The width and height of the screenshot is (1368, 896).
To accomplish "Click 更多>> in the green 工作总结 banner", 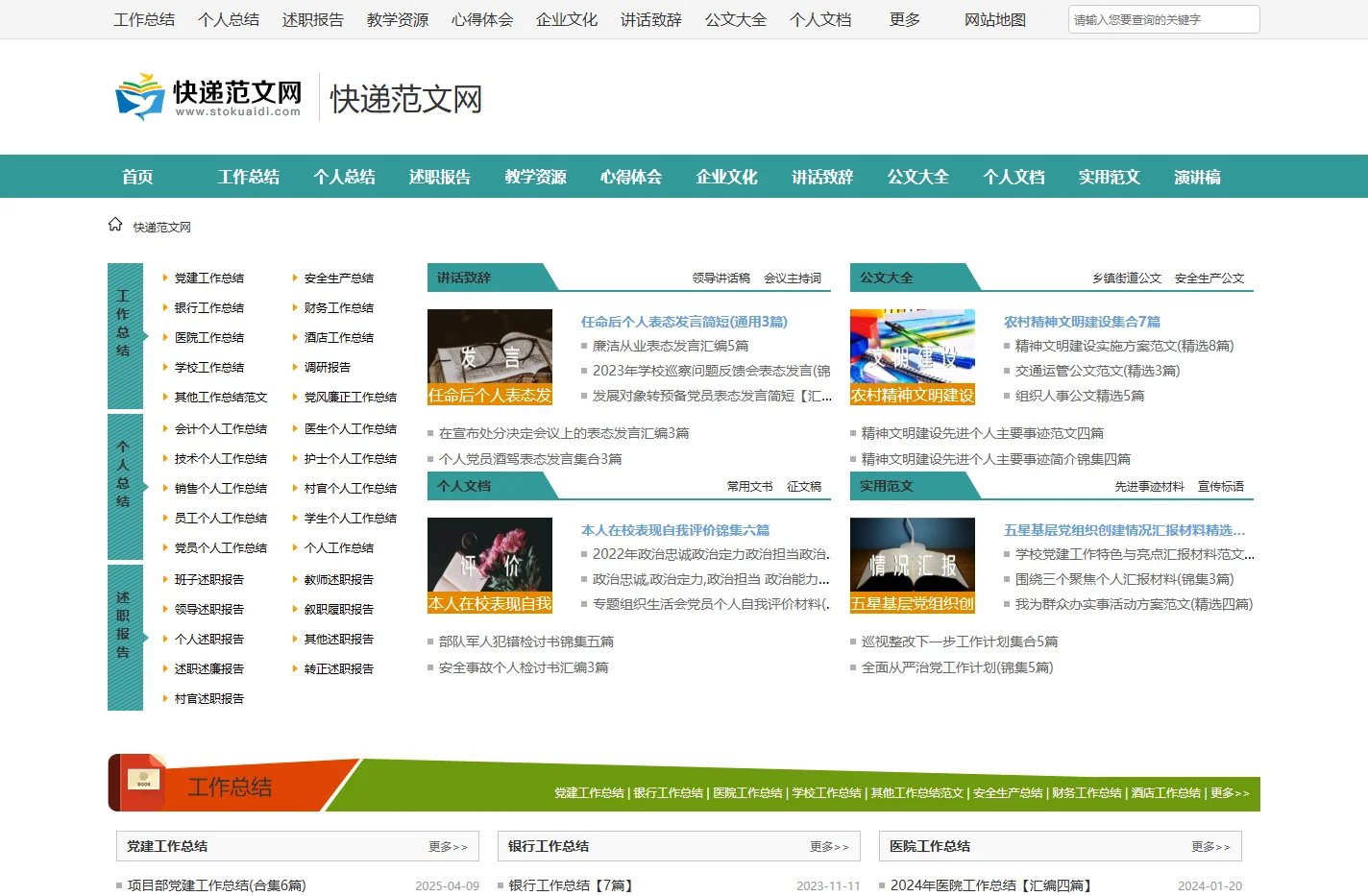I will (1230, 792).
